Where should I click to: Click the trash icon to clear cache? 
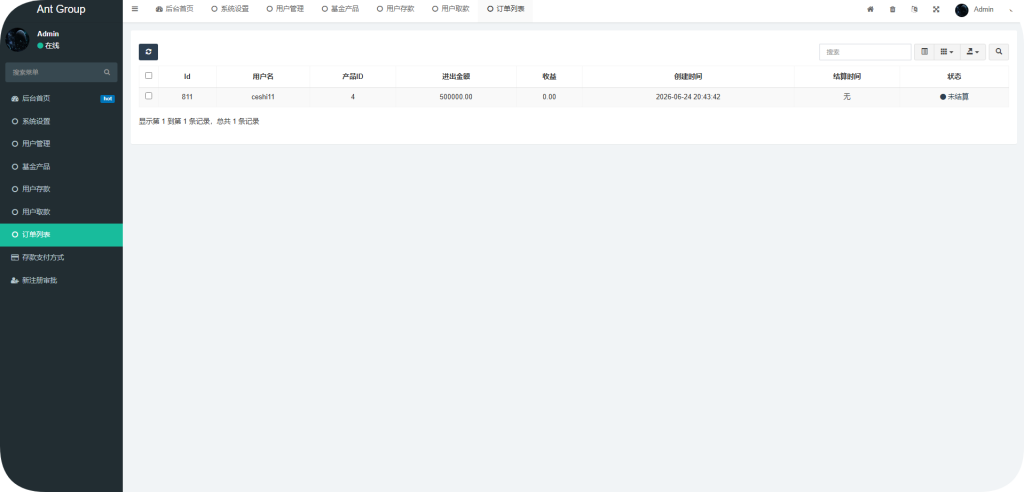(x=892, y=9)
